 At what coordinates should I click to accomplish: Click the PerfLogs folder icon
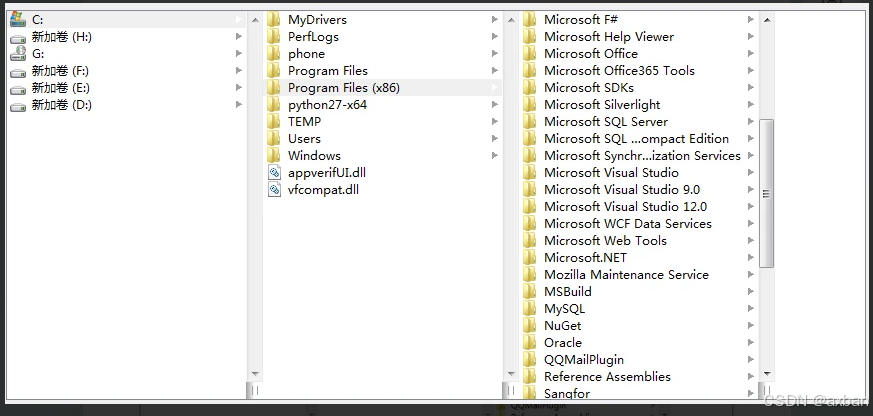[273, 37]
